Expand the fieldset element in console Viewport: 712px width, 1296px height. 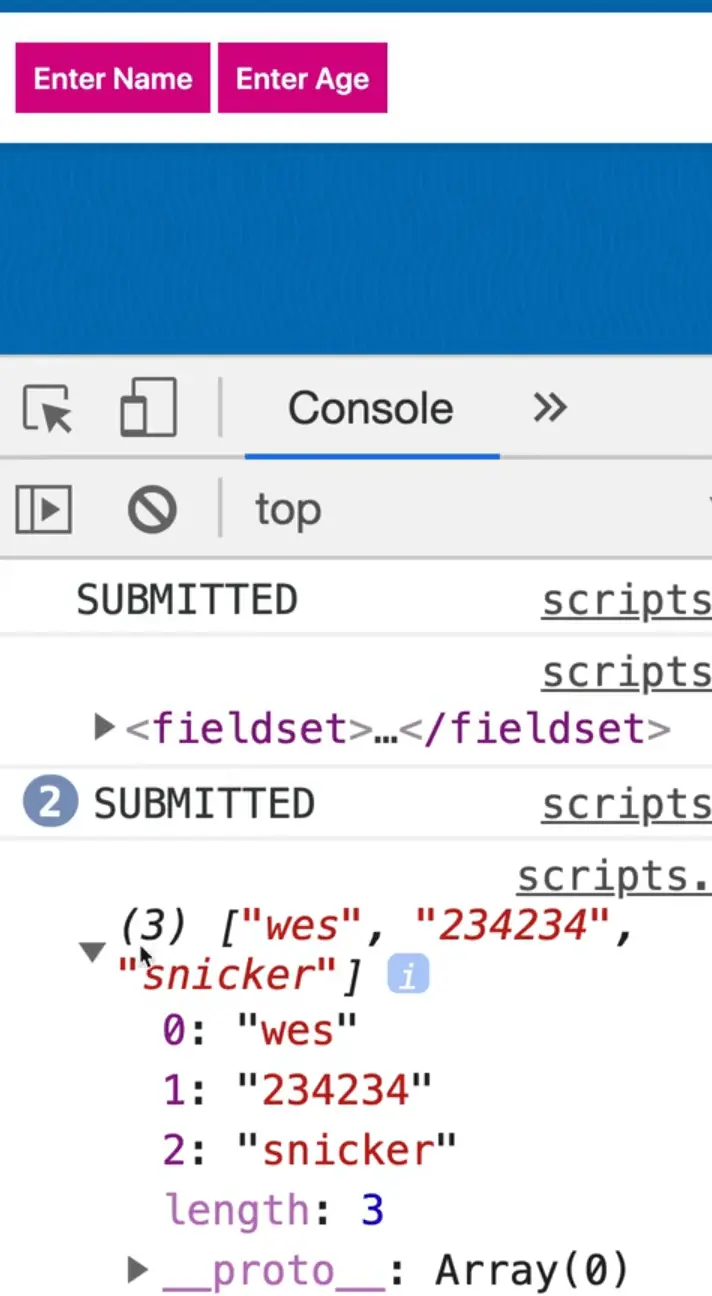(103, 727)
